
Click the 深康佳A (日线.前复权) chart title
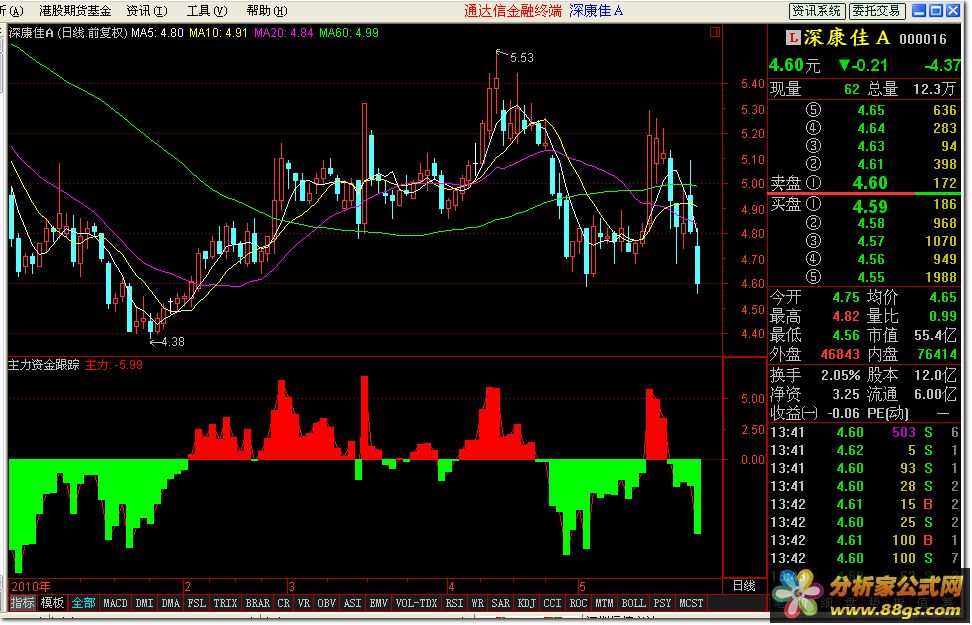(x=68, y=33)
